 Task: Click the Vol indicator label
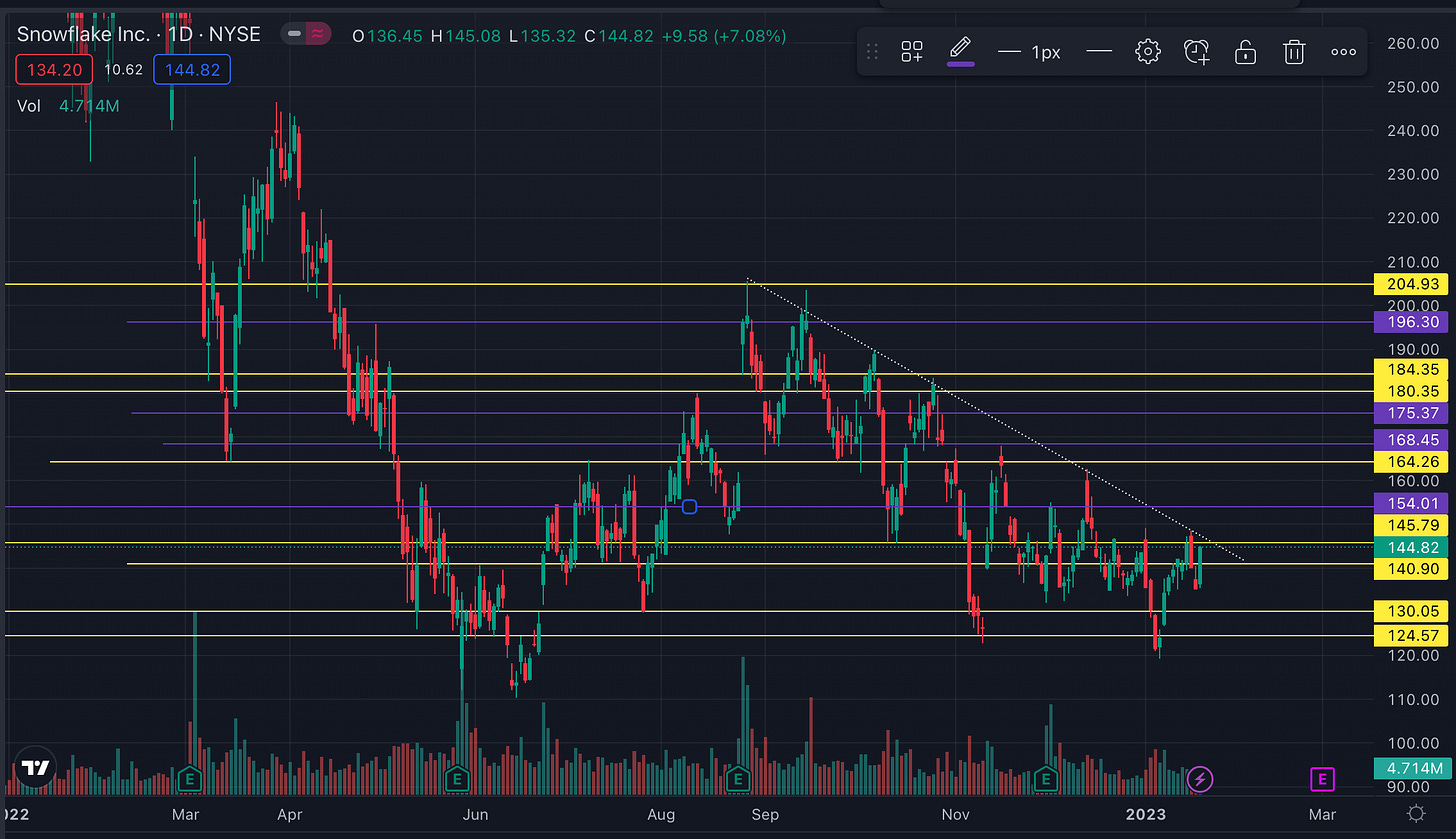29,105
